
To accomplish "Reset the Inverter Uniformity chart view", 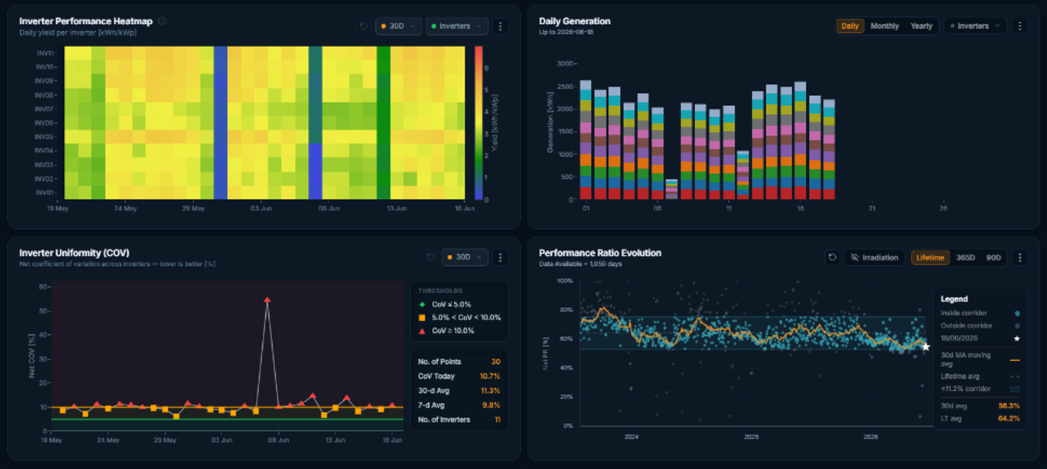I will [x=430, y=257].
